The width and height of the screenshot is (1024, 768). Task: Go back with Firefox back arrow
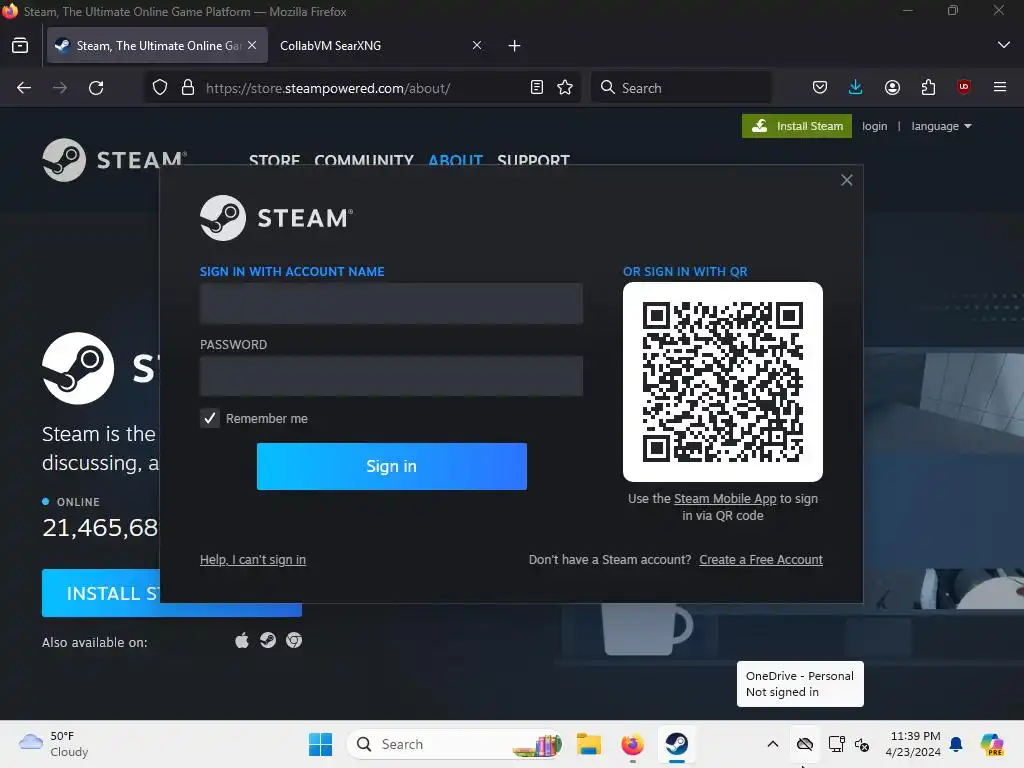[24, 88]
